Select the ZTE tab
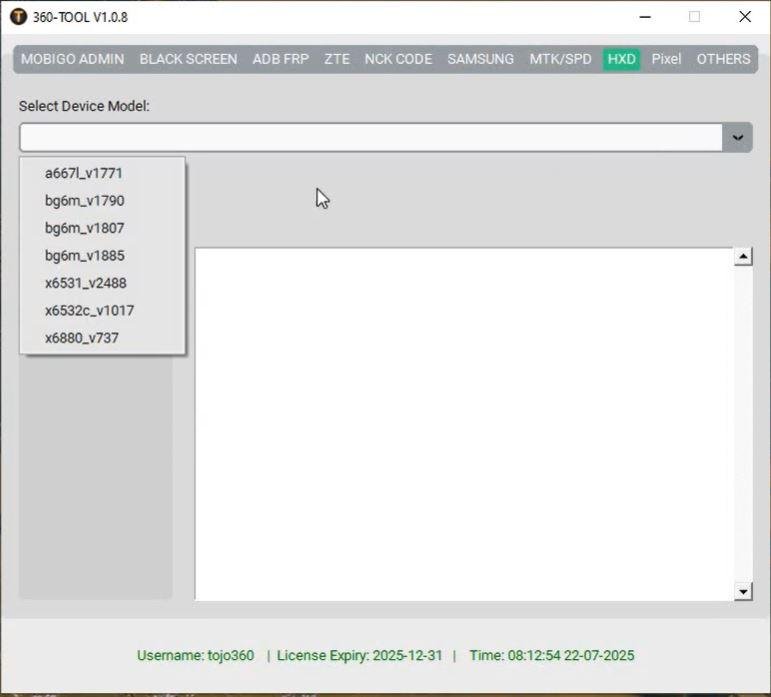The height and width of the screenshot is (697, 771). (337, 59)
